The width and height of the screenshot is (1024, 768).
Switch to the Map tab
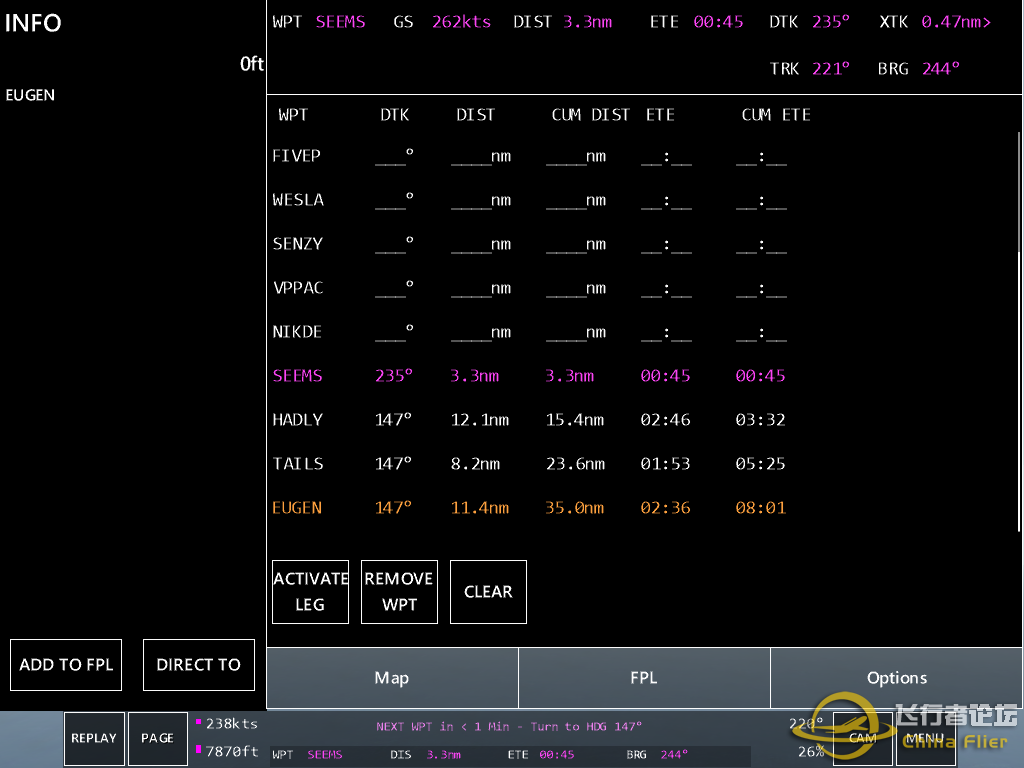pos(392,678)
